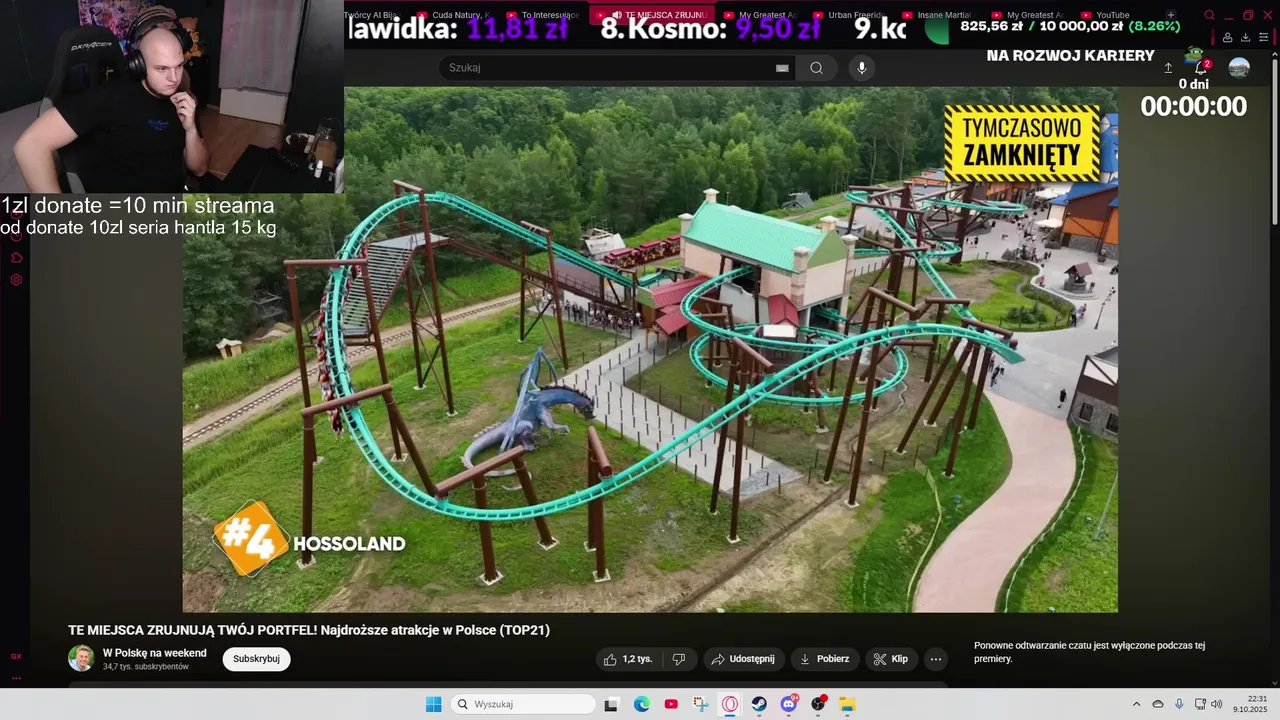
Task: Open the YouTube app in the taskbar
Action: point(671,704)
